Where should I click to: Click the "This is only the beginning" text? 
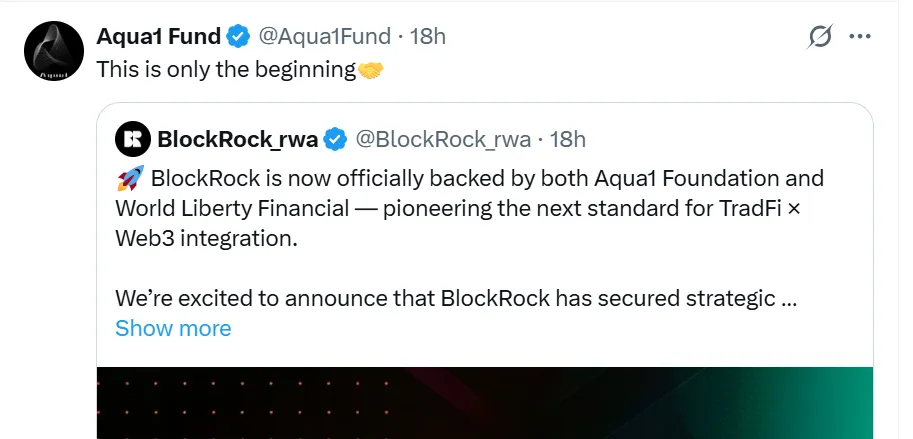click(x=226, y=70)
